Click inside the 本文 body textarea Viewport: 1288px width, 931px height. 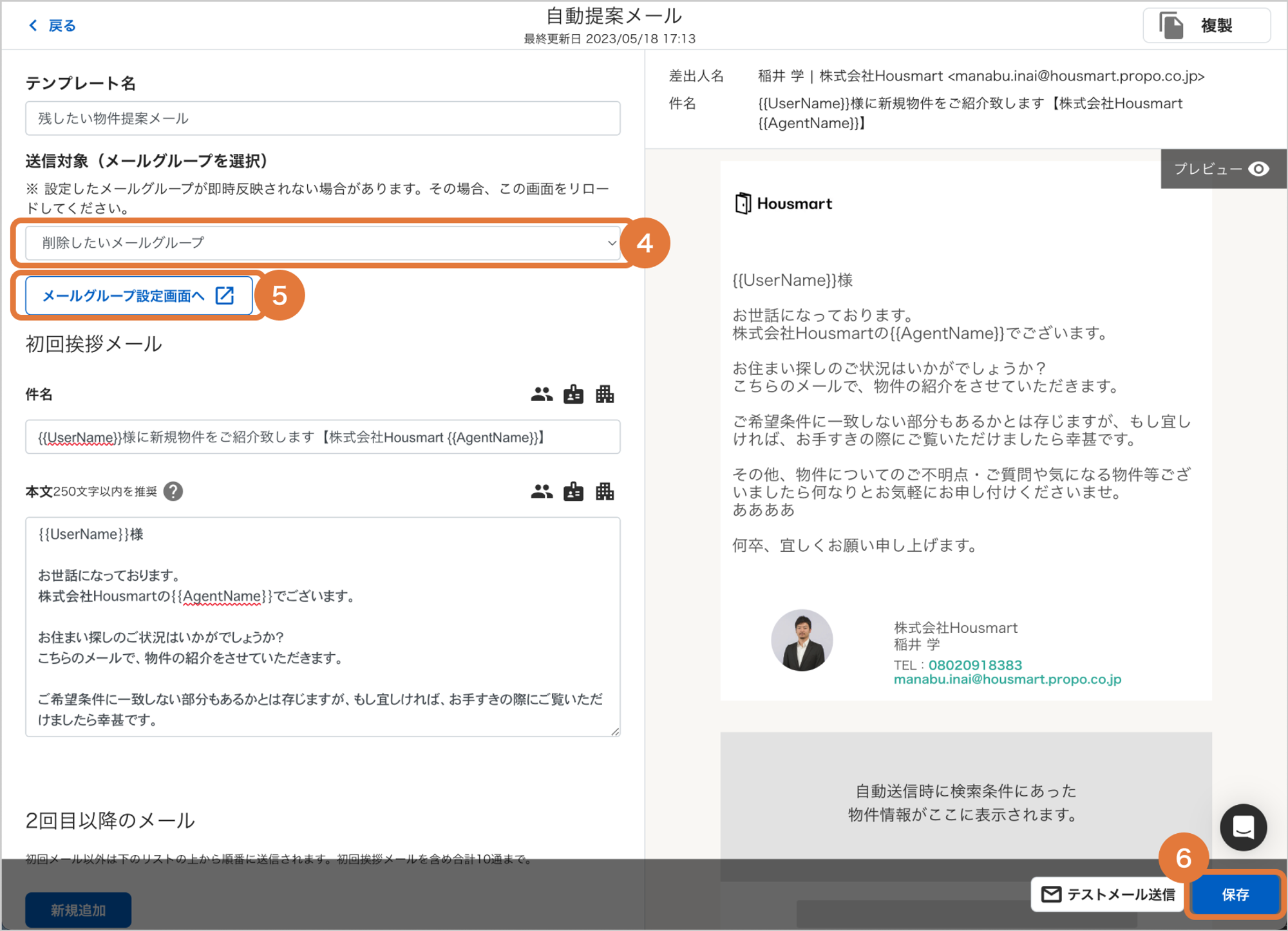pyautogui.click(x=323, y=627)
